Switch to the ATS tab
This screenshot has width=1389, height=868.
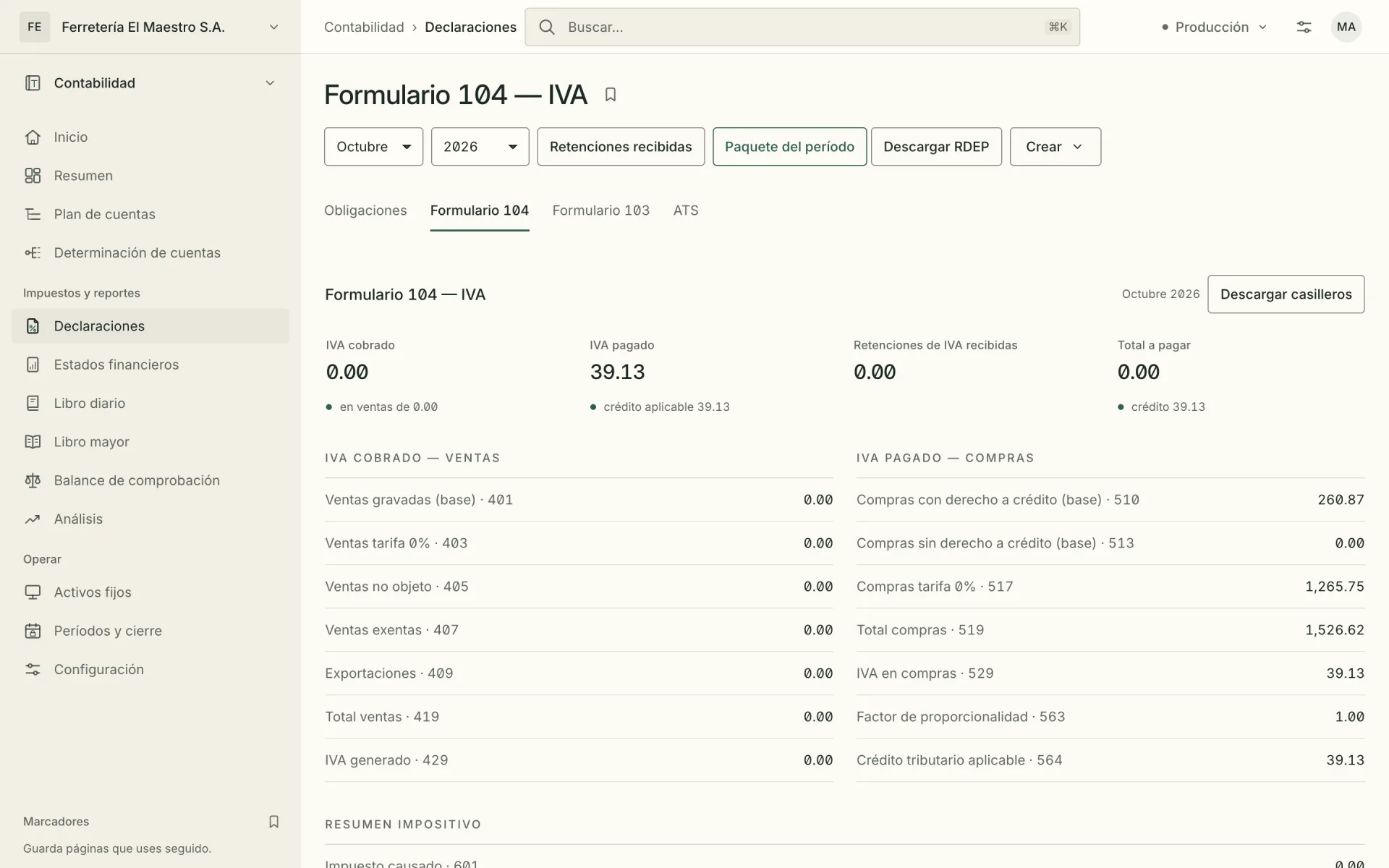click(686, 210)
